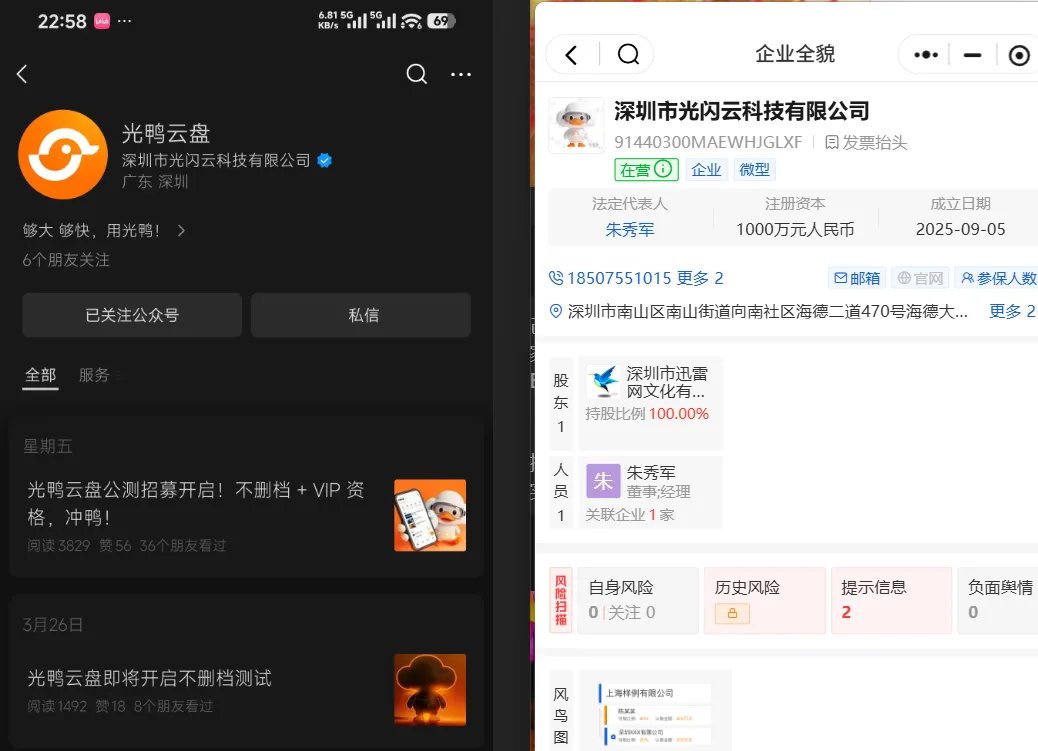
Task: Click the 私信 button
Action: coord(361,315)
